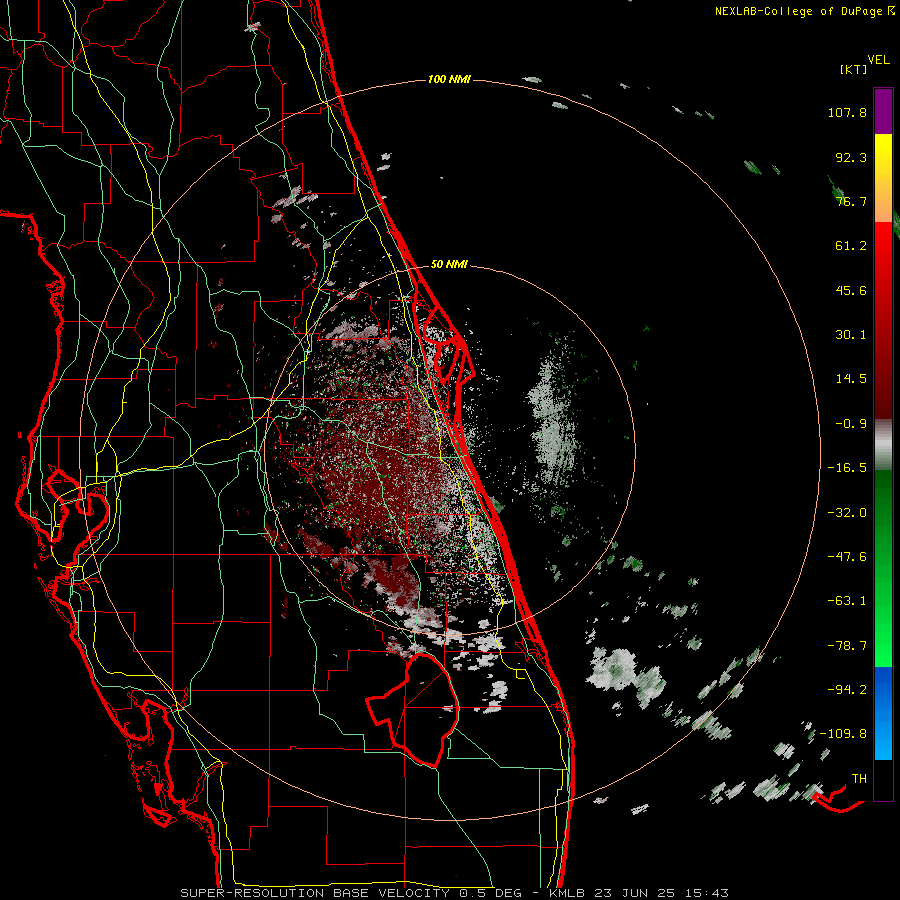This screenshot has height=900, width=900.
Task: Select the 45.6 legend value
Action: 851,290
